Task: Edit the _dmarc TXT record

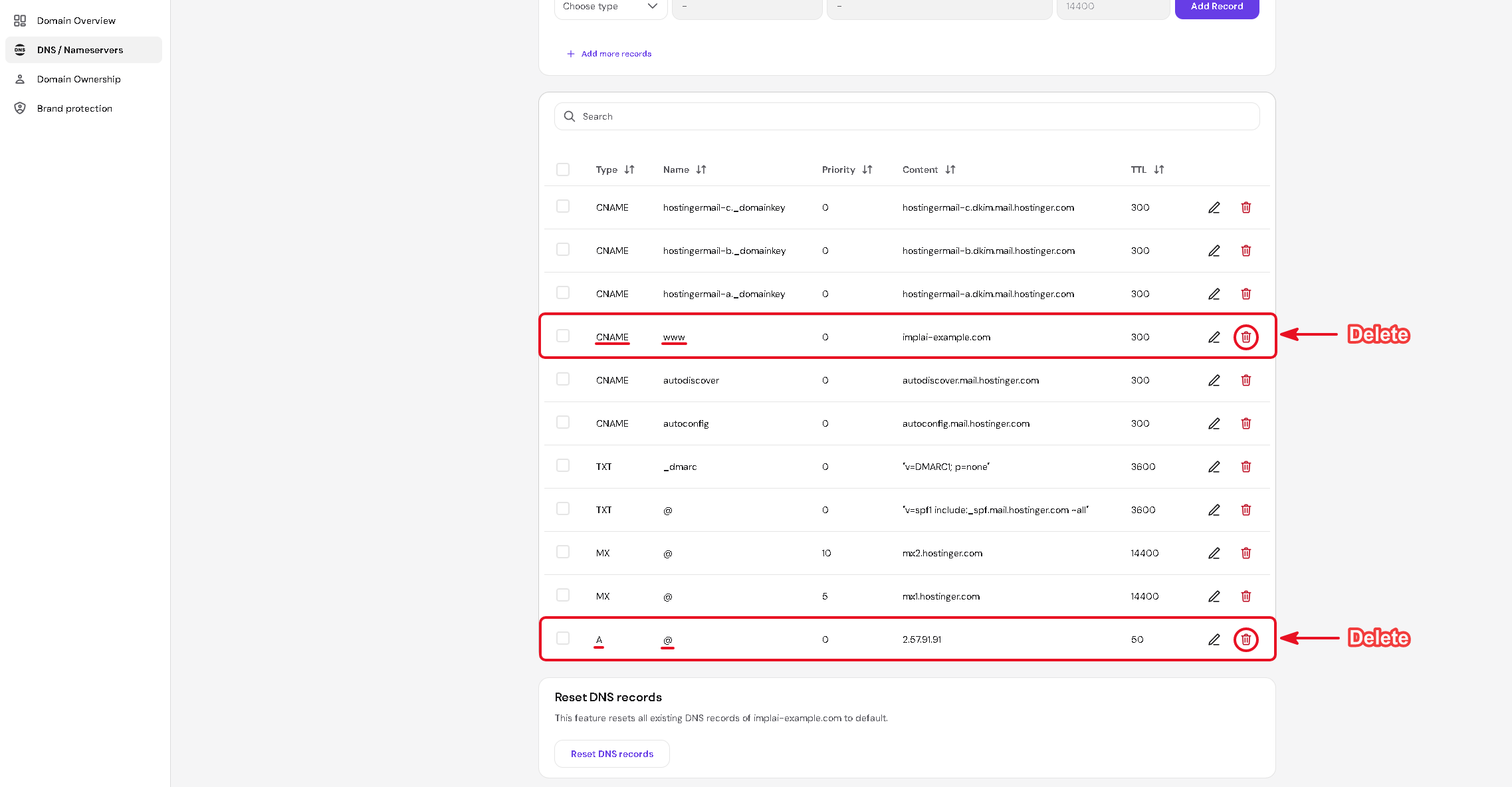Action: [1214, 467]
